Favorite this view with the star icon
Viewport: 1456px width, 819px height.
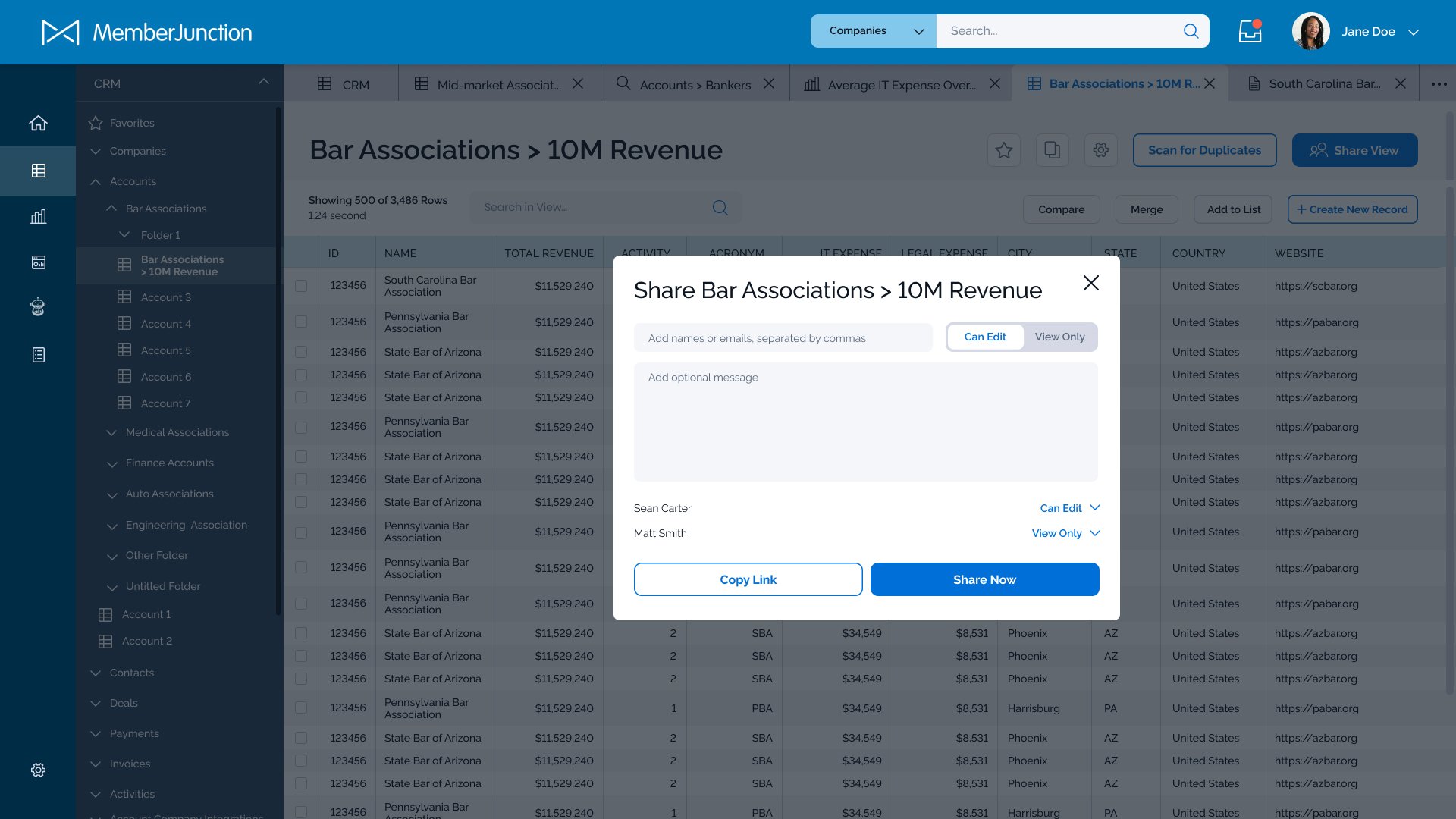coord(1004,150)
